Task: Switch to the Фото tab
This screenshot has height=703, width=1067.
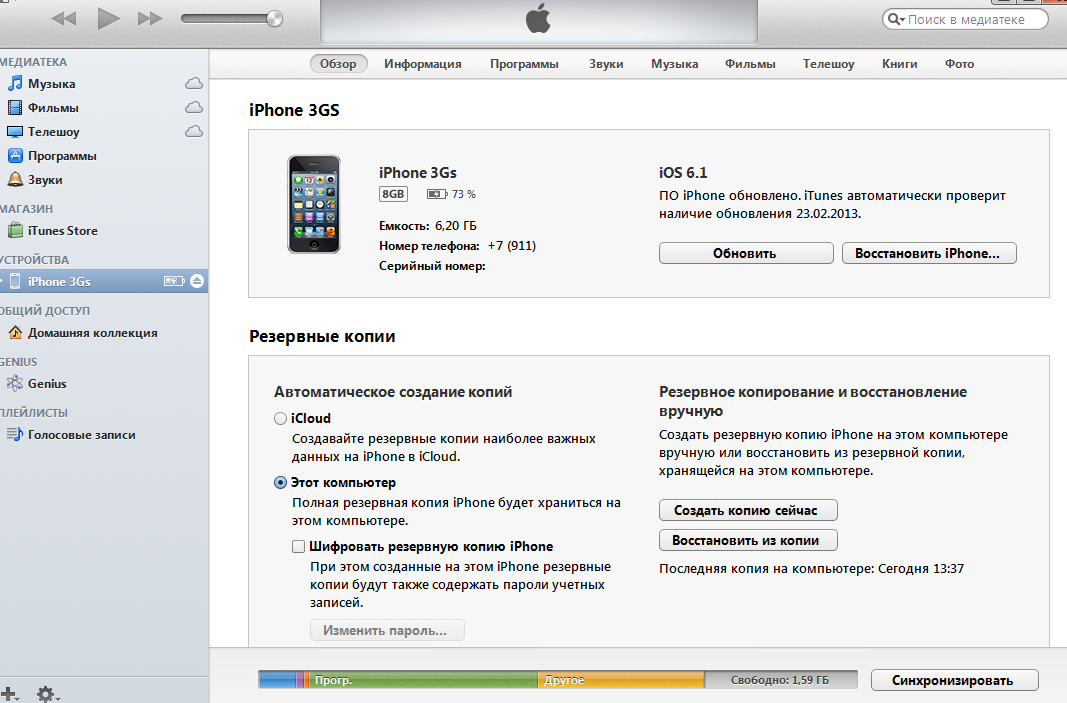Action: [959, 64]
